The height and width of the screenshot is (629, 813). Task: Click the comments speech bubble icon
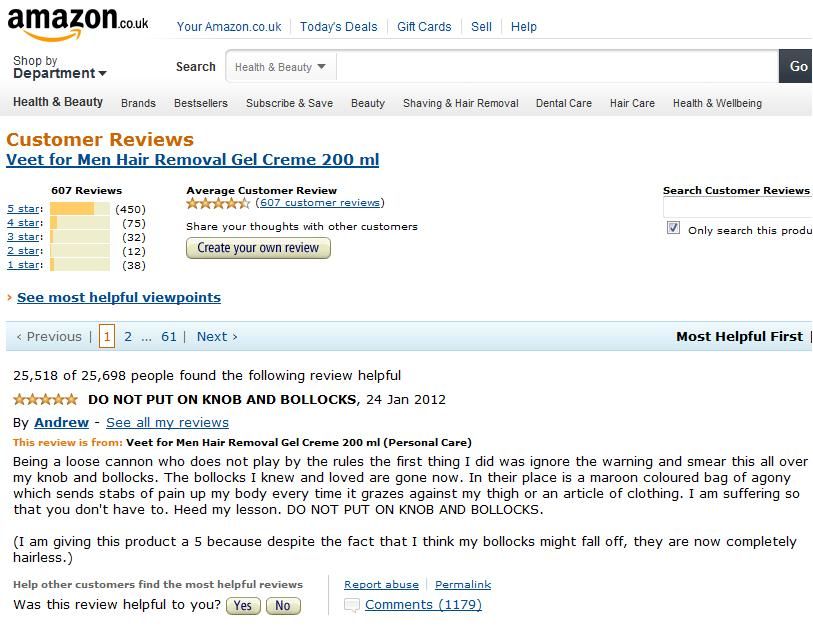352,605
